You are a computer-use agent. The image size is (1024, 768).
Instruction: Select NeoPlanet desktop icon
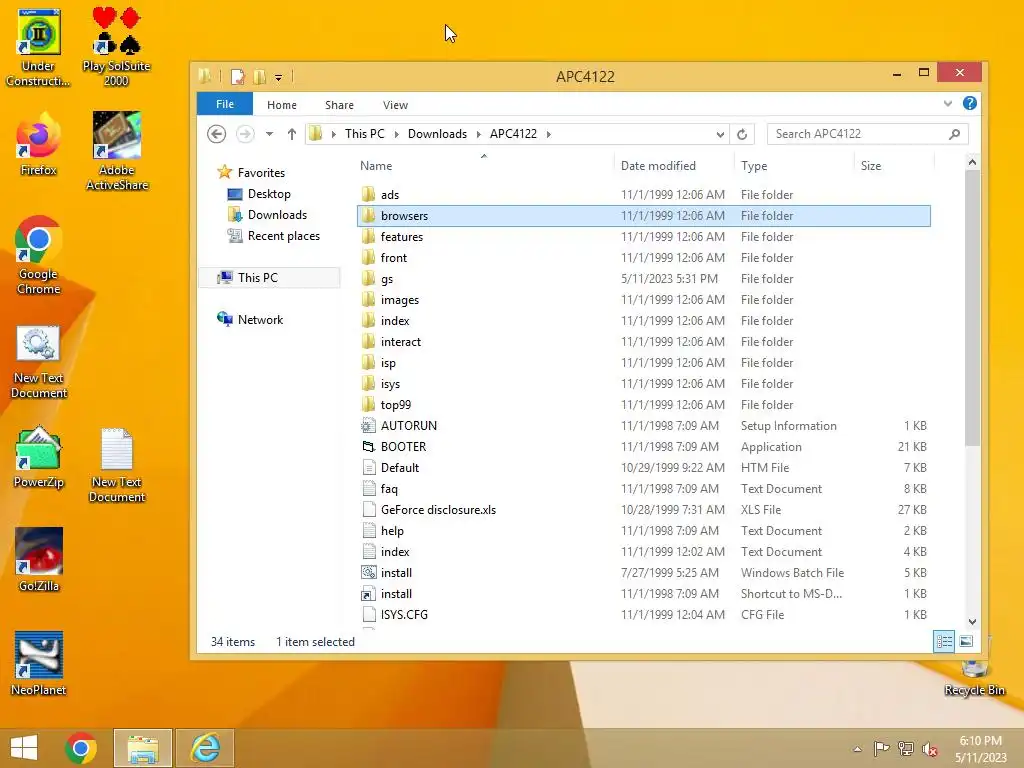click(x=39, y=664)
